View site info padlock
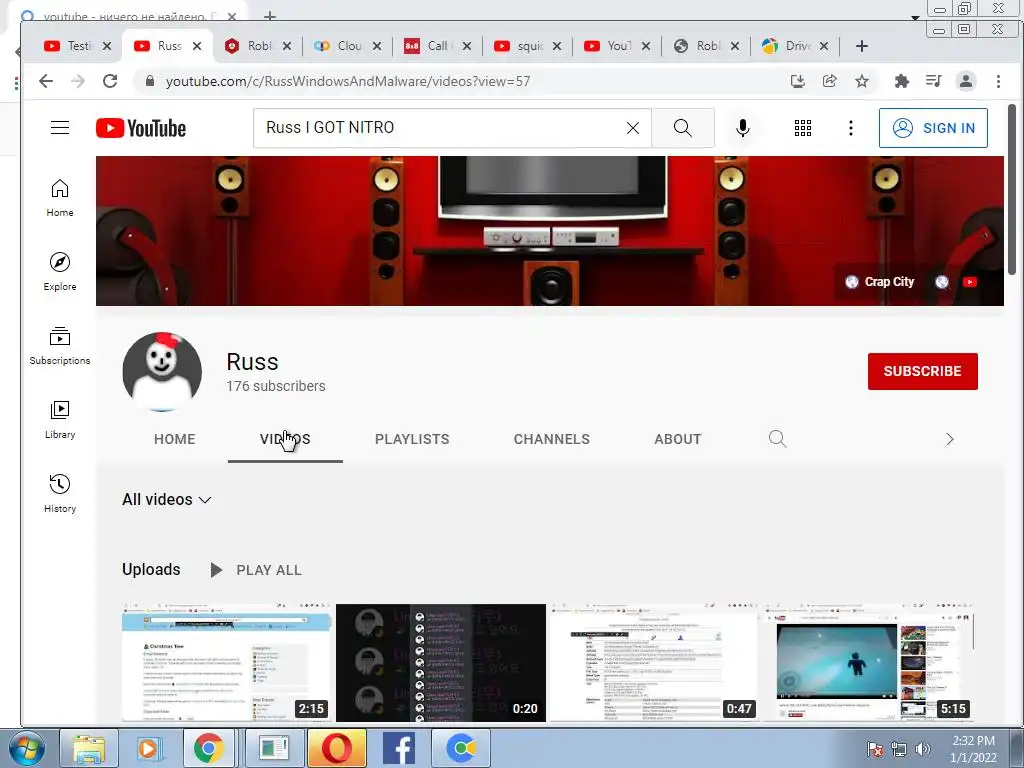 point(150,81)
